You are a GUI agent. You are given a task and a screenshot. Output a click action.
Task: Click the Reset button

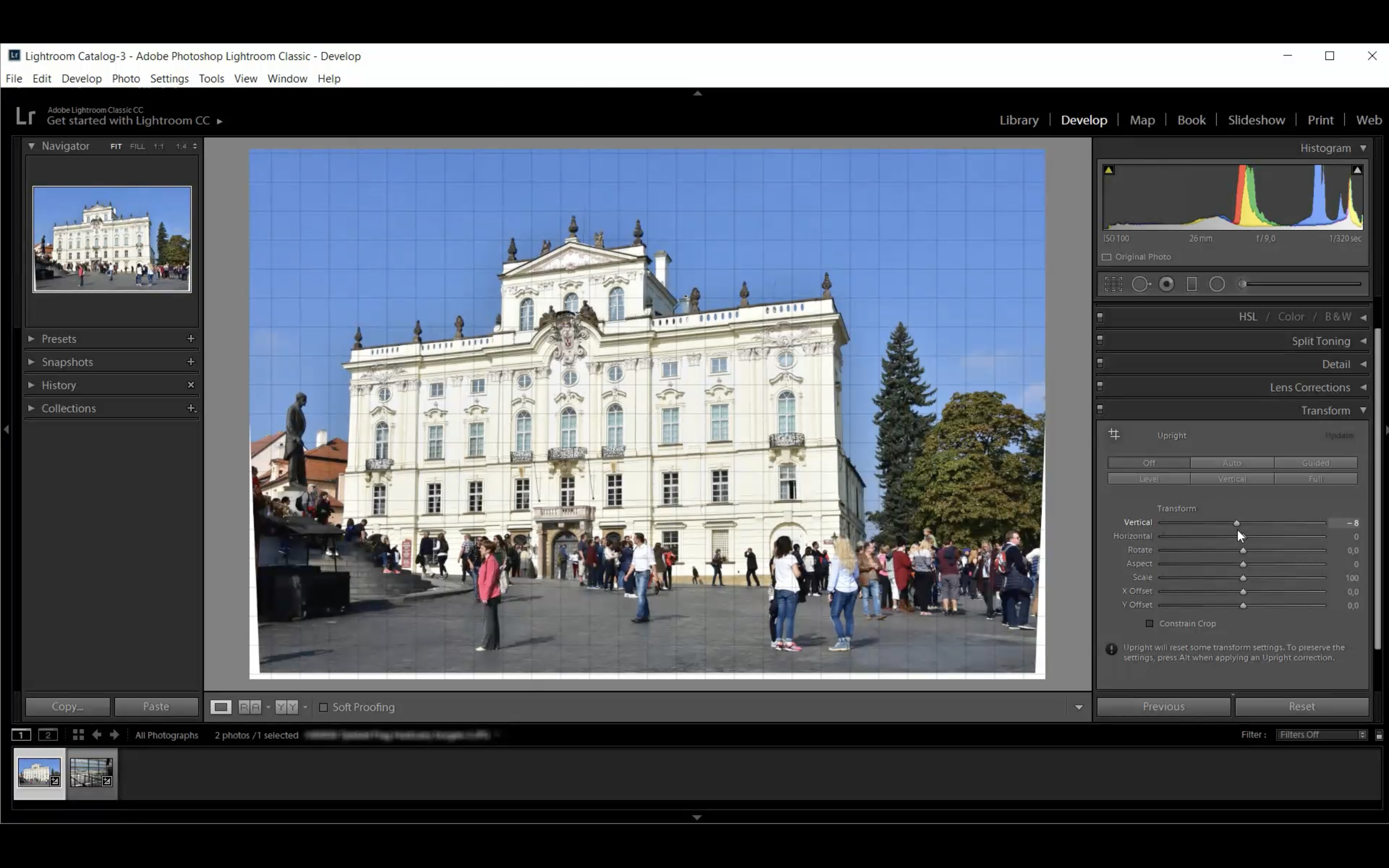click(x=1301, y=707)
